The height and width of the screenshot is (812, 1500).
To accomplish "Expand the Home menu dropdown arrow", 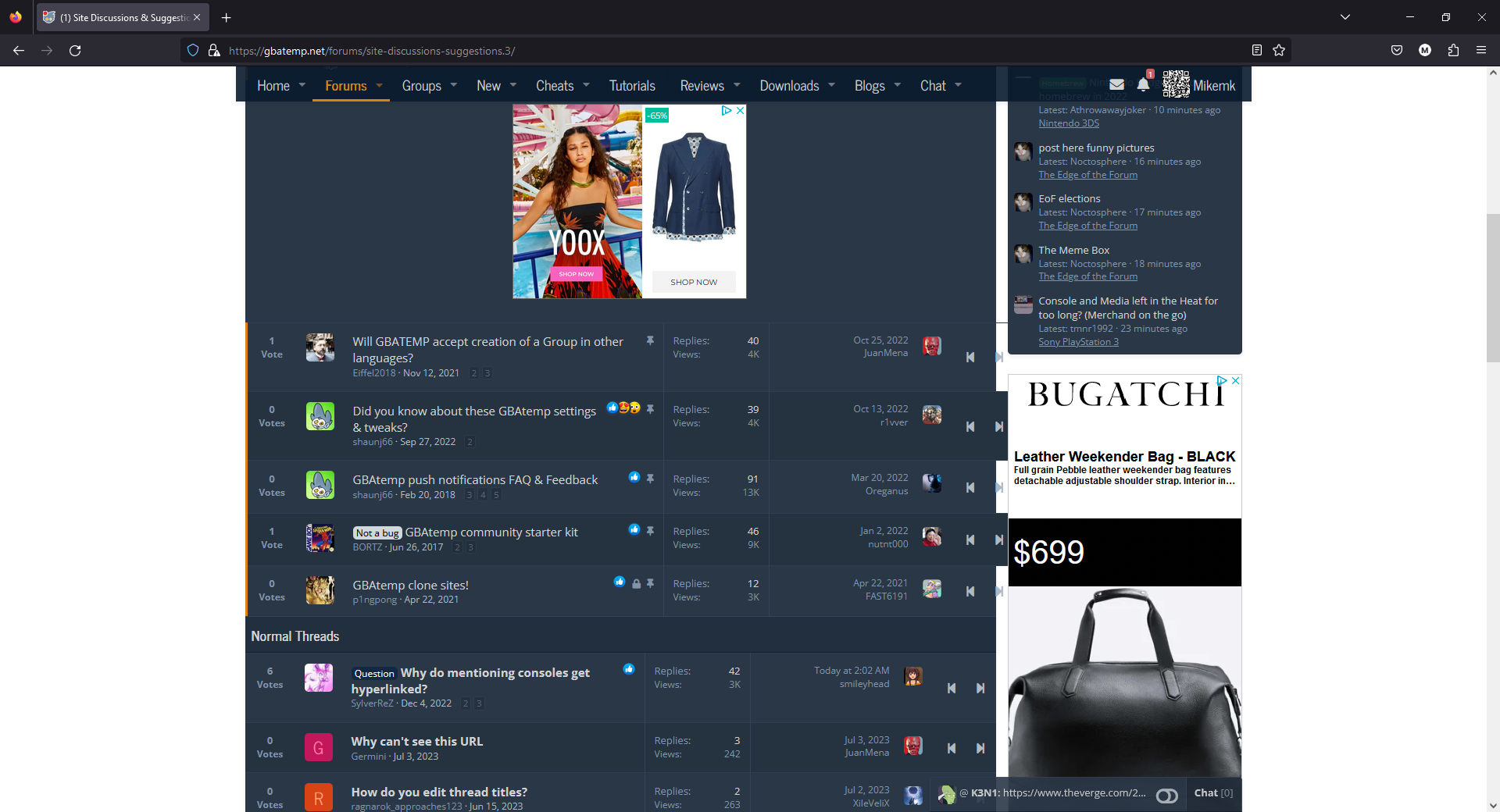I will click(x=302, y=85).
